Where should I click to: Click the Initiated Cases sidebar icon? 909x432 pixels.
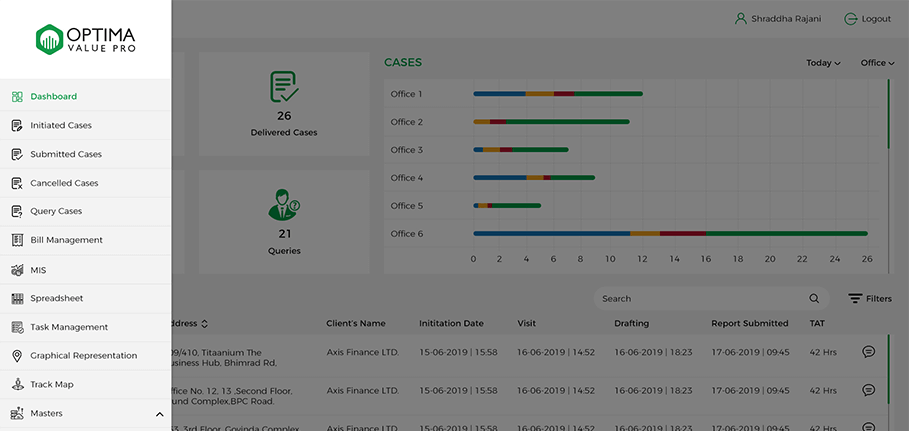point(17,126)
